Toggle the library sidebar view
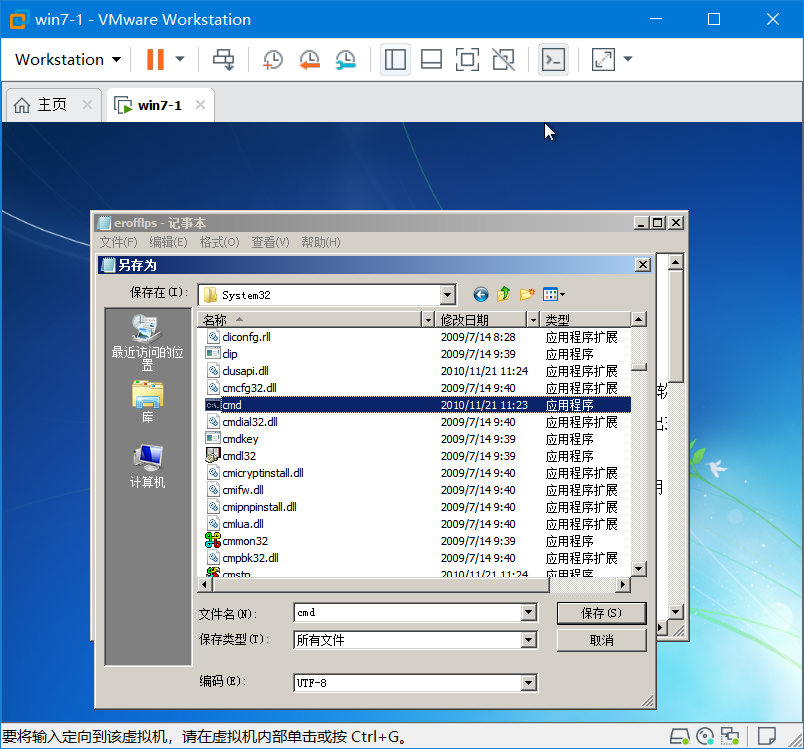This screenshot has width=804, height=749. tap(395, 59)
